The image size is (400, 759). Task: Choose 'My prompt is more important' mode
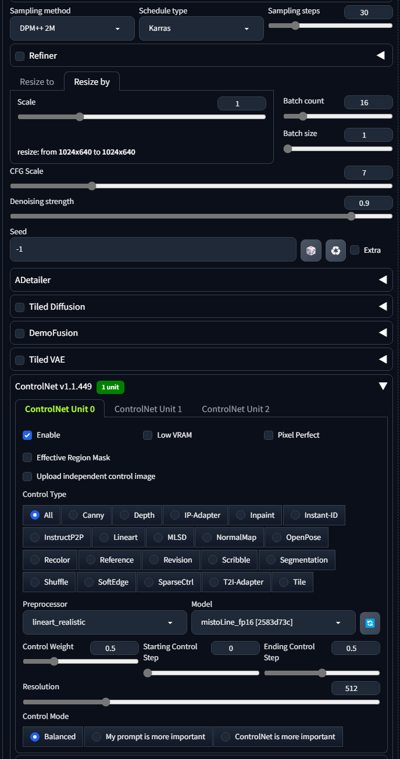(x=148, y=737)
